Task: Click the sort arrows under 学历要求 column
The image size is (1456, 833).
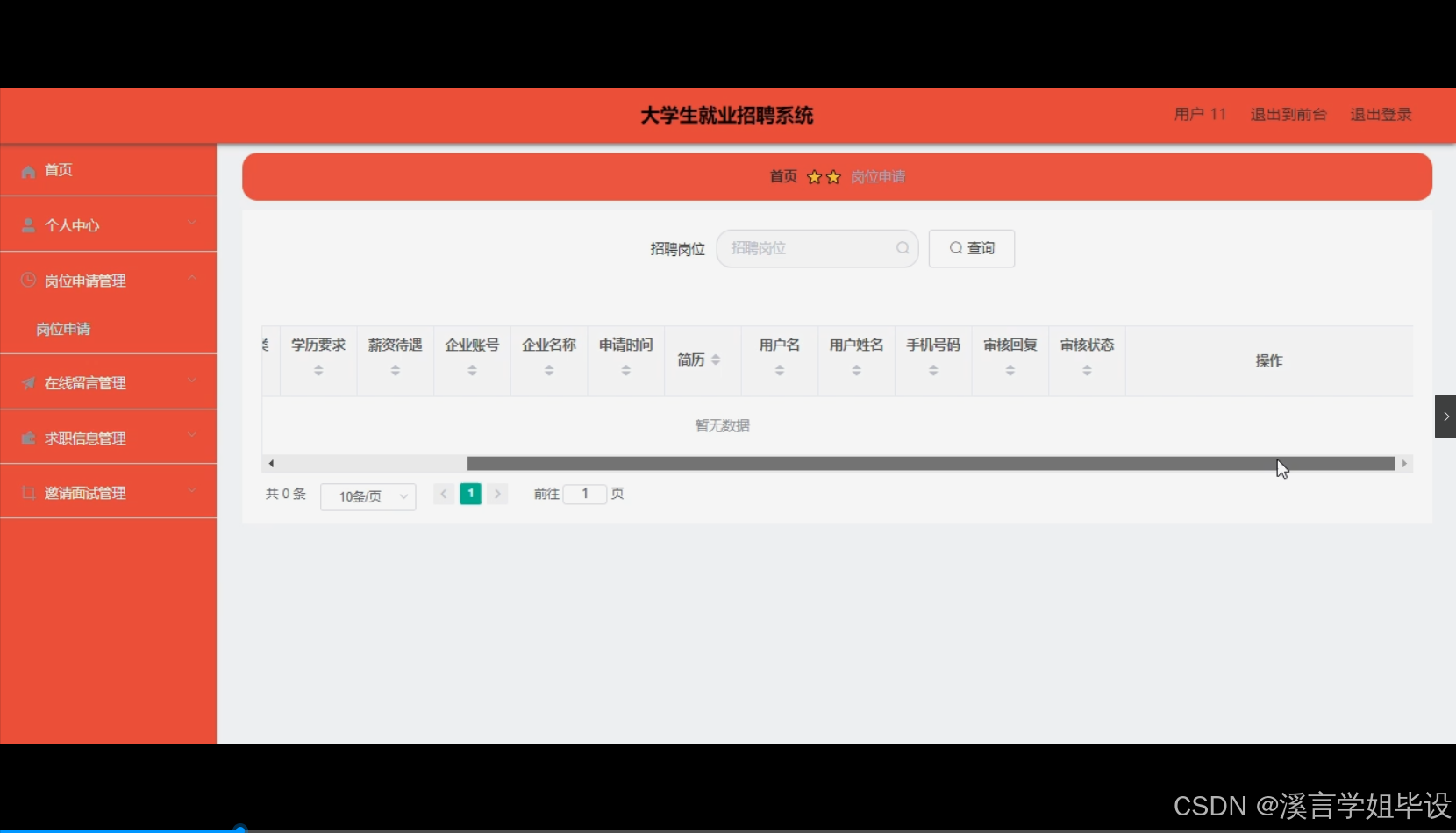Action: click(318, 371)
